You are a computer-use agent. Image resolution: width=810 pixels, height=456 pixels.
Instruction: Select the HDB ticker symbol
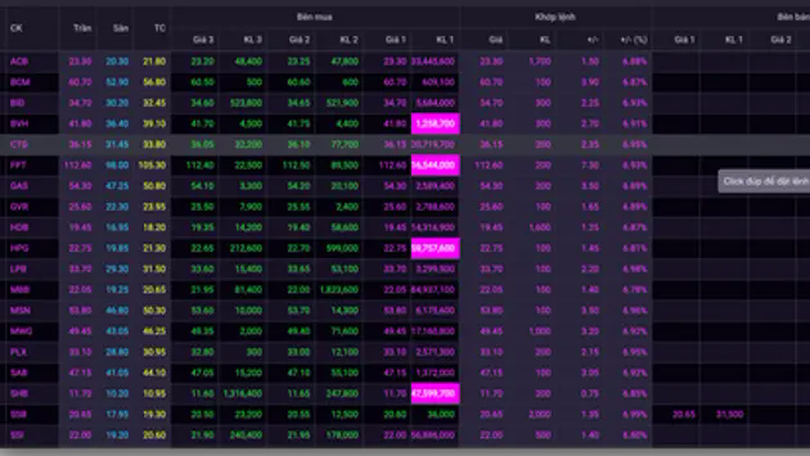[19, 227]
